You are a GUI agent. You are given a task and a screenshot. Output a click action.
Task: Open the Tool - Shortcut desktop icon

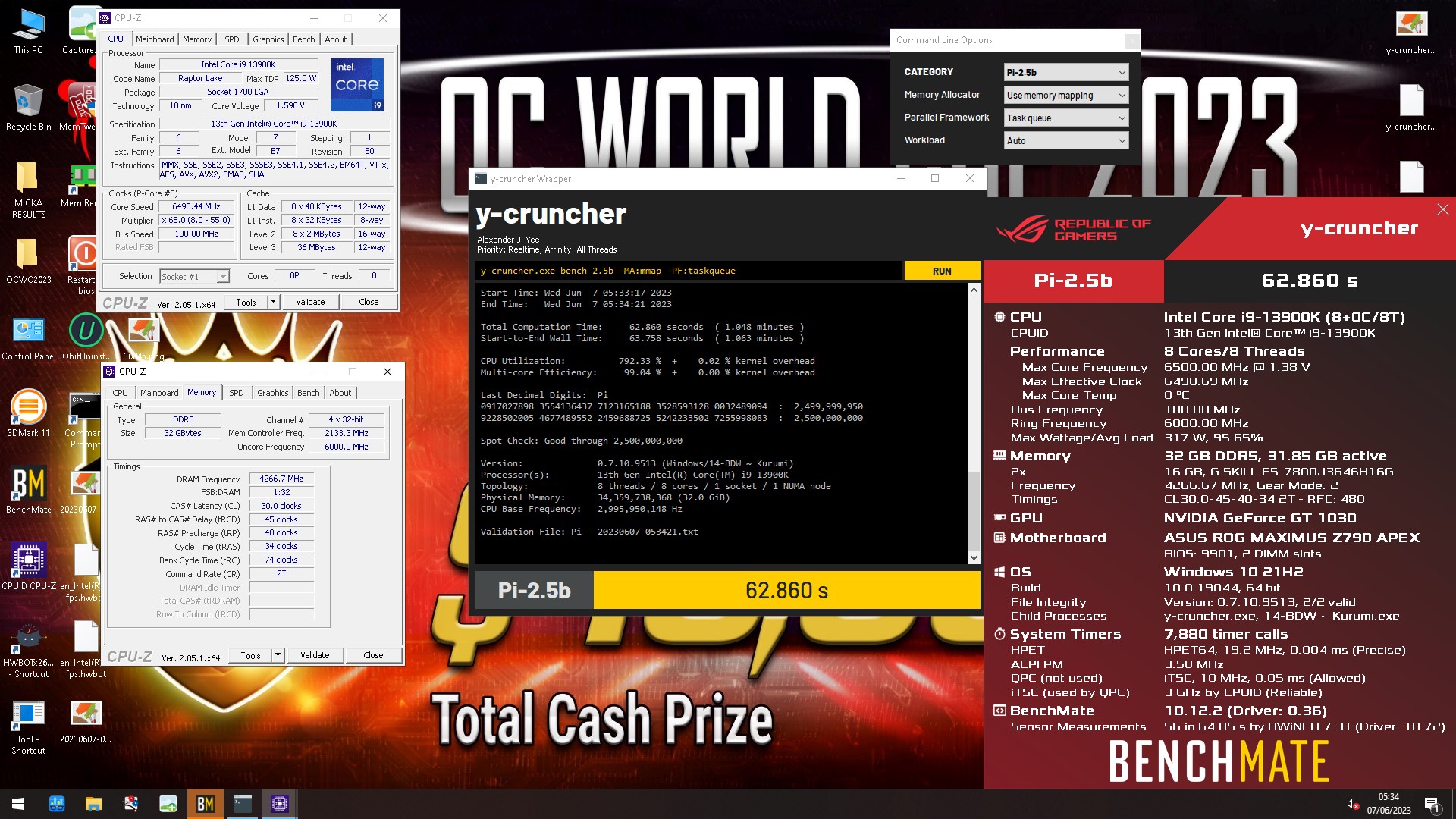(28, 726)
